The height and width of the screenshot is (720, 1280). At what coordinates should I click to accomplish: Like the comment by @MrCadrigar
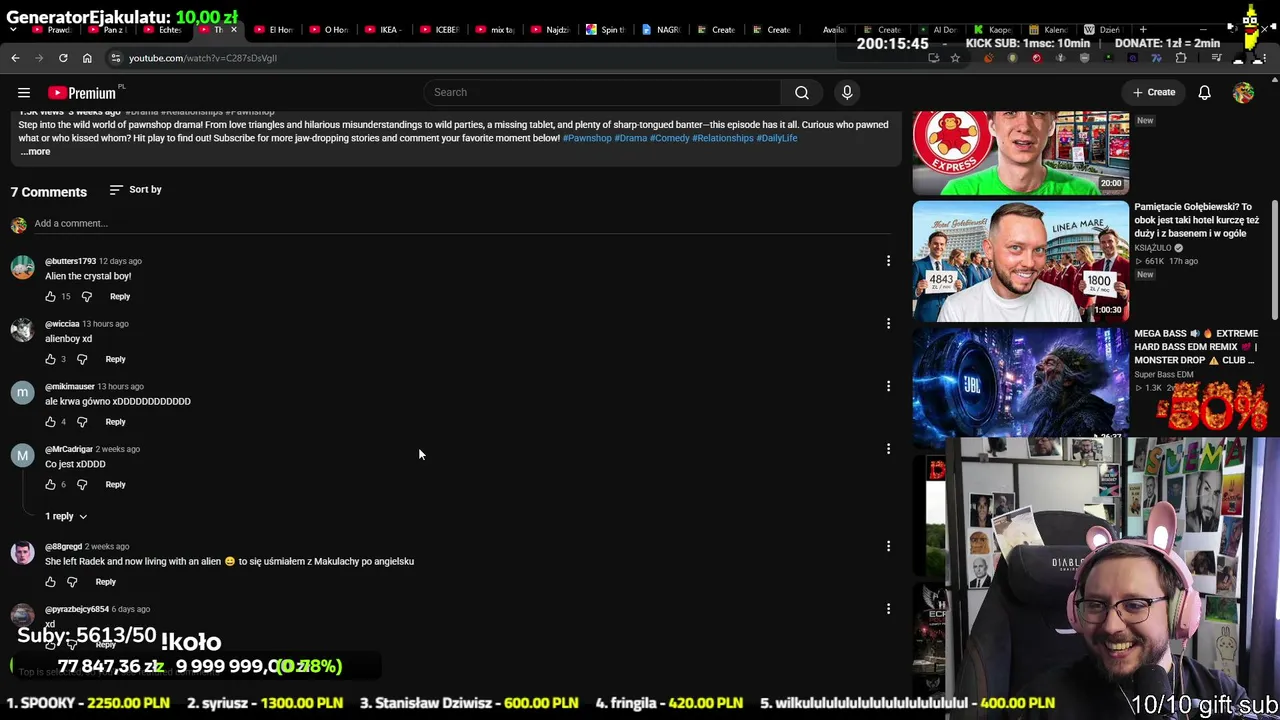pyautogui.click(x=50, y=485)
